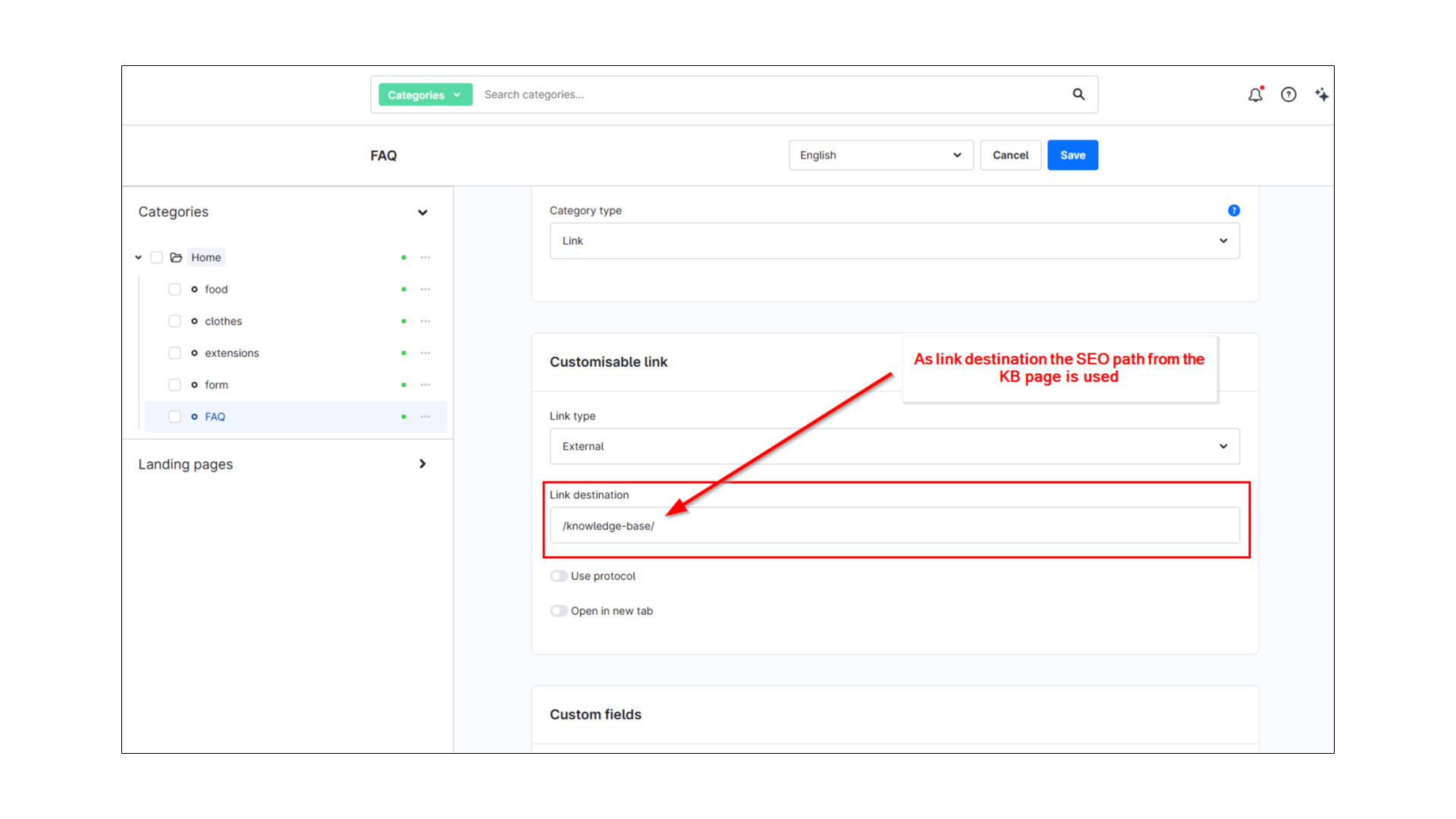Open three-dot menu for extensions category
This screenshot has width=1456, height=819.
click(425, 353)
